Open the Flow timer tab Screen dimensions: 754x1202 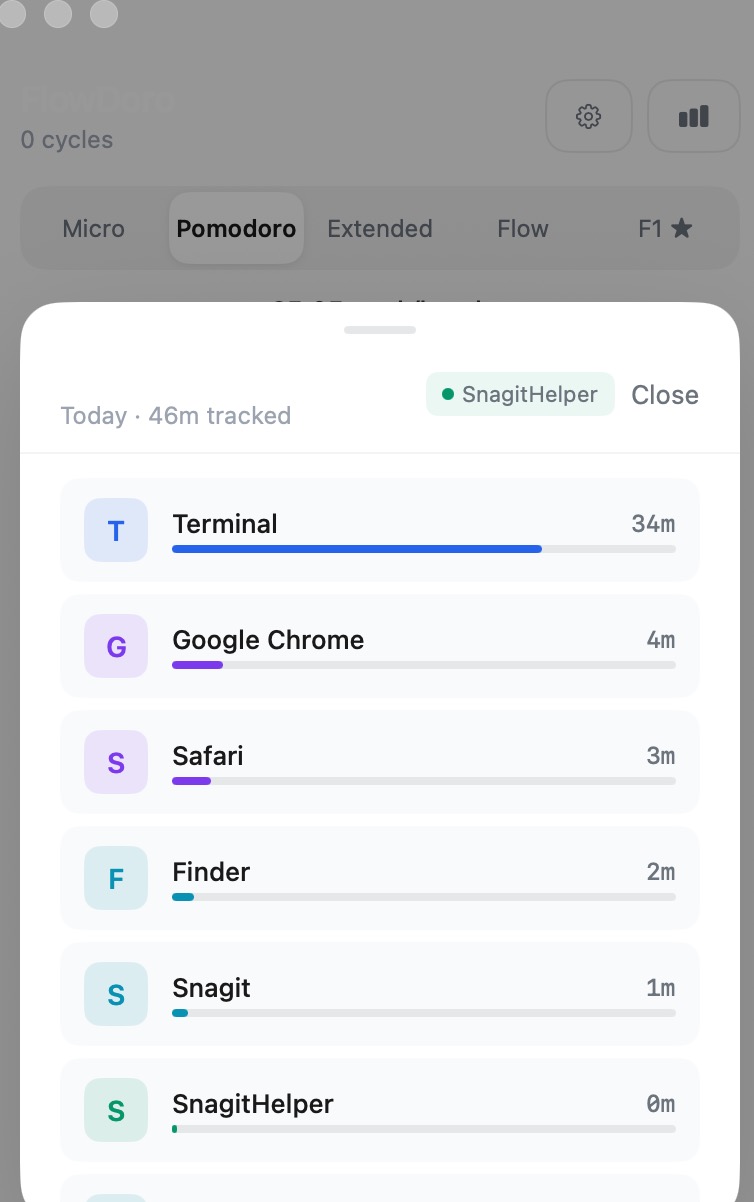pos(522,228)
